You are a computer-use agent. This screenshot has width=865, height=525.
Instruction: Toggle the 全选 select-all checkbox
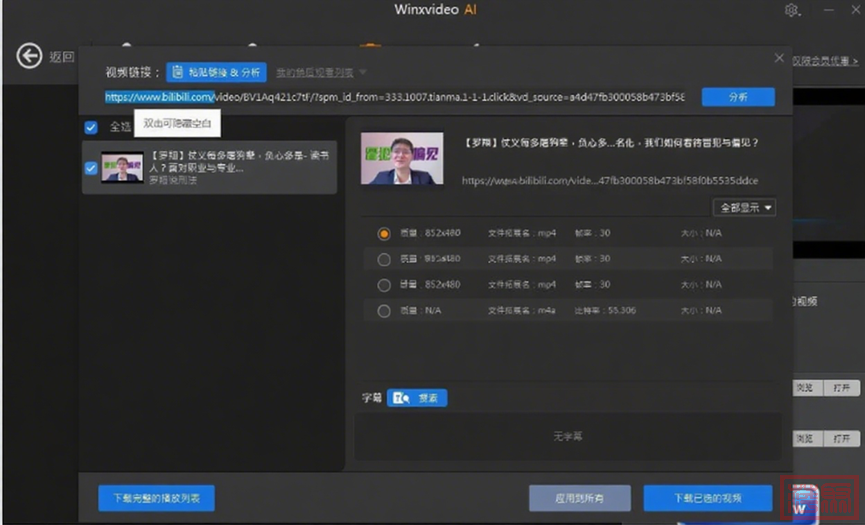coord(91,127)
